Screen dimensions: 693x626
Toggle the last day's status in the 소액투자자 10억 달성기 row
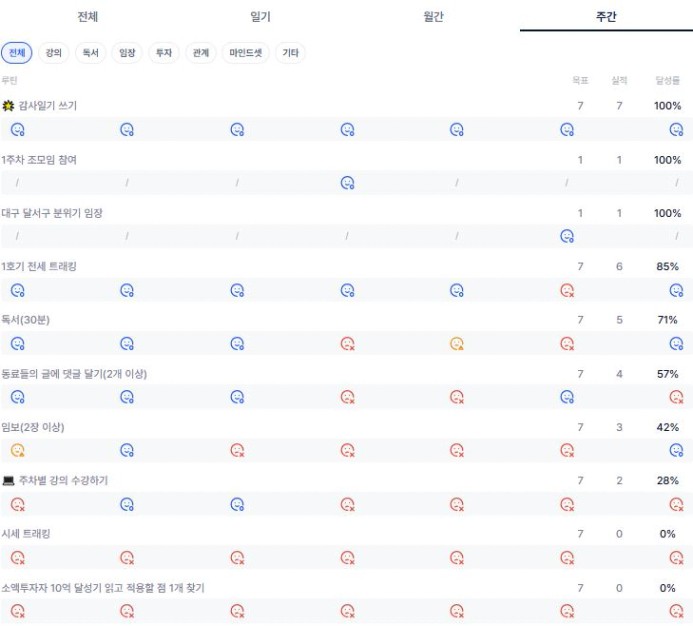[676, 611]
